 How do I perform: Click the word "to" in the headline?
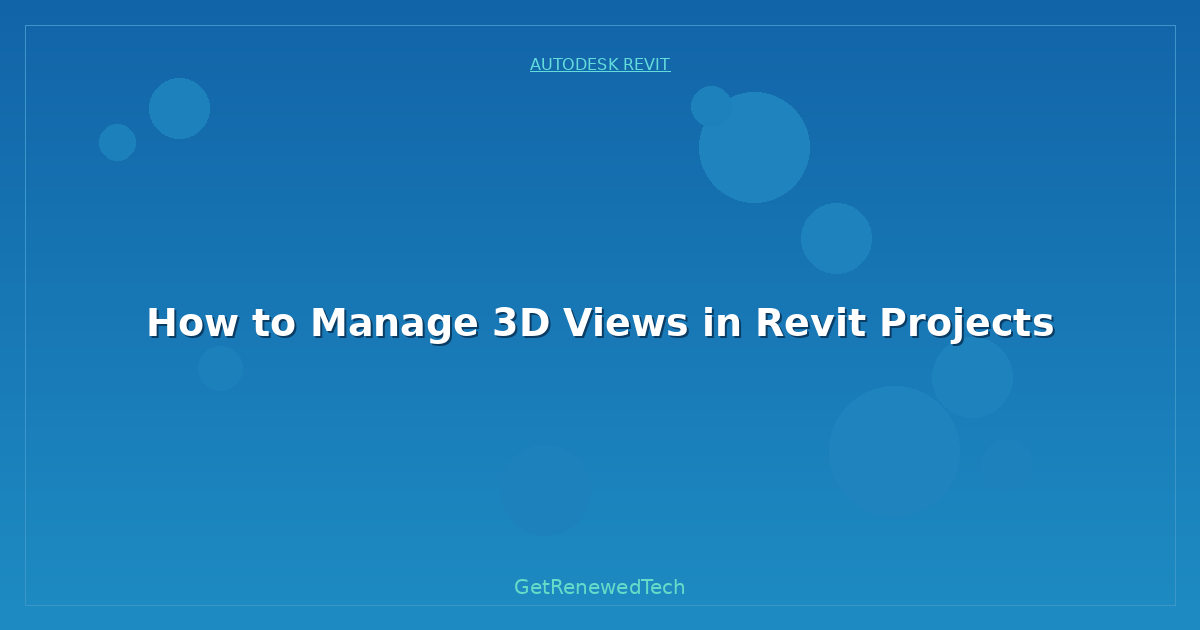[274, 324]
